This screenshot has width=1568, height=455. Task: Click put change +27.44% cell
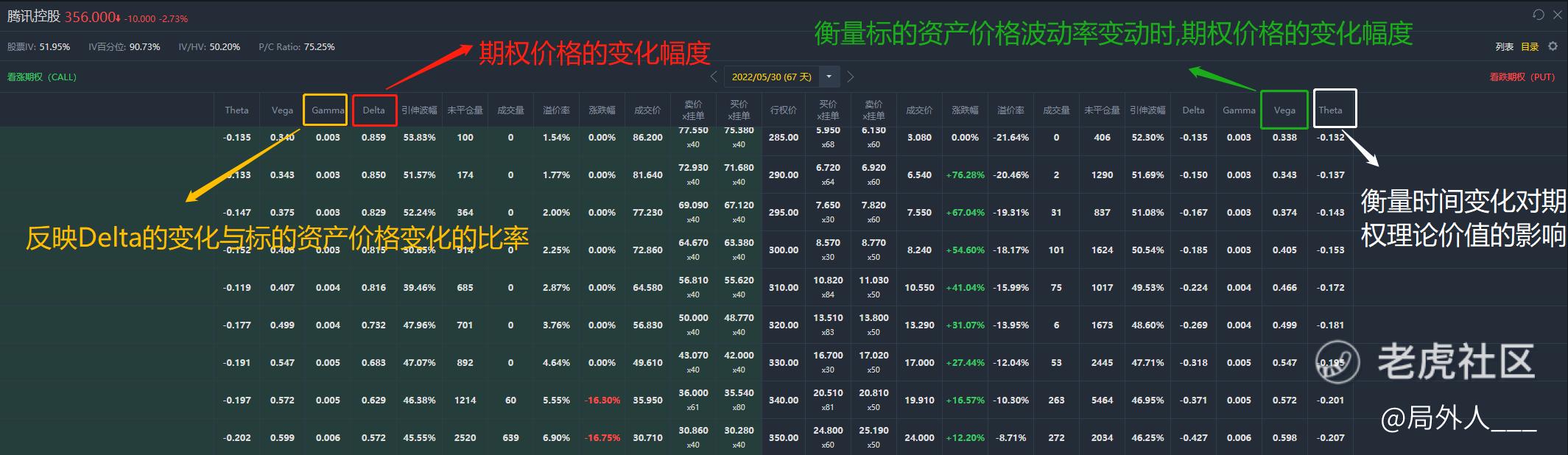tap(965, 363)
